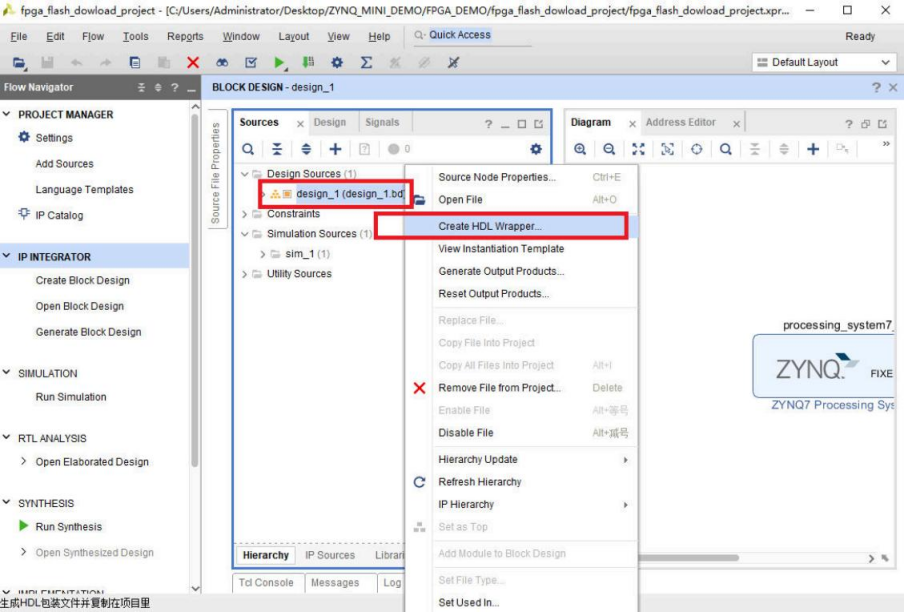The height and width of the screenshot is (612, 904).
Task: Expand the Constraints folder
Action: [x=246, y=214]
